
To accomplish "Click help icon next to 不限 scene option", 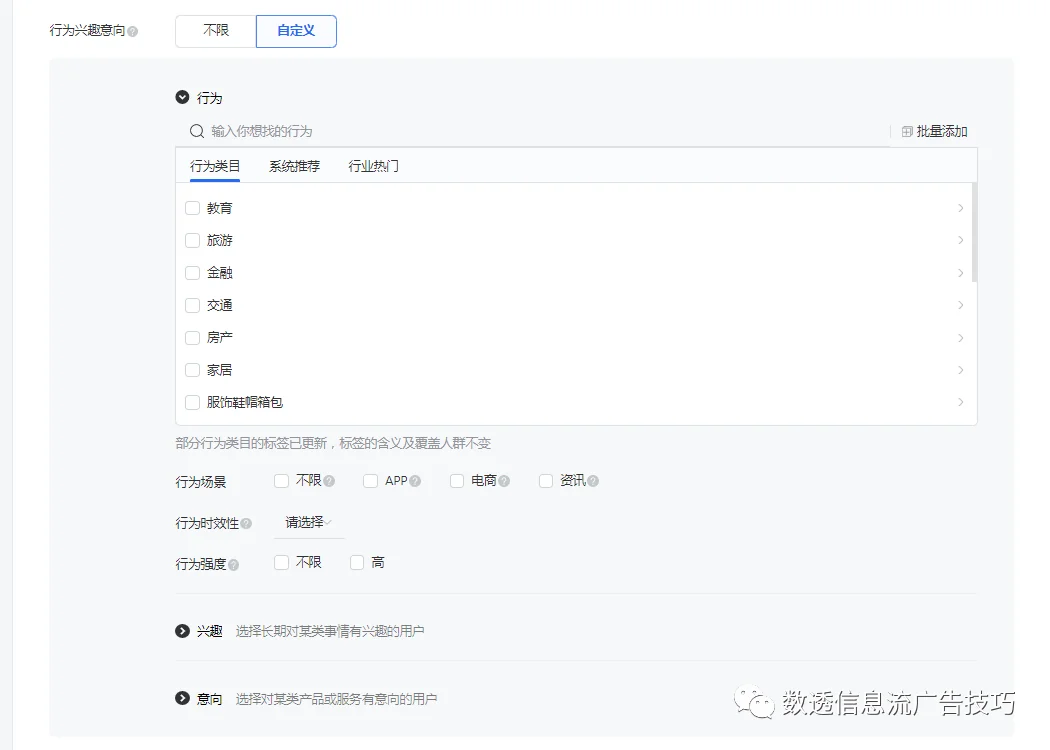I will (x=329, y=481).
